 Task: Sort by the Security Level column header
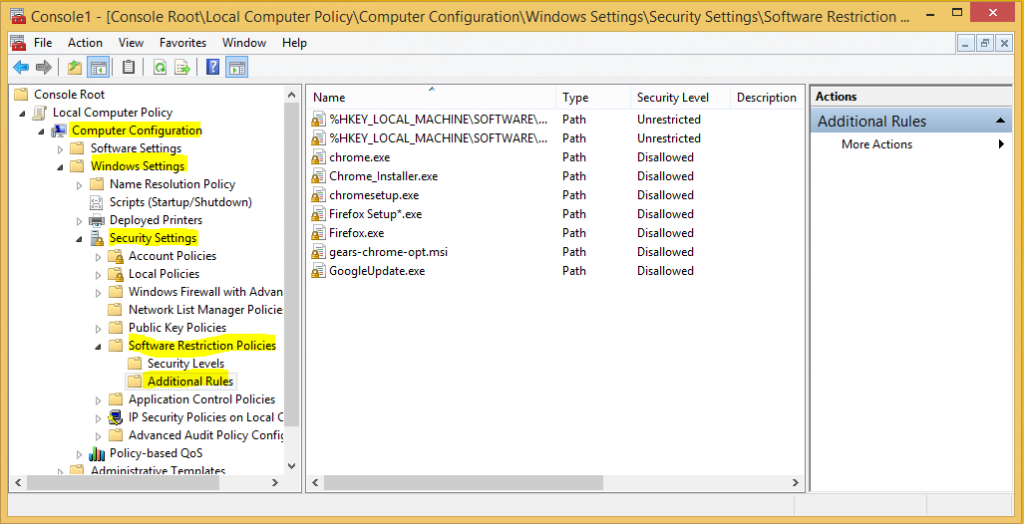[x=681, y=97]
